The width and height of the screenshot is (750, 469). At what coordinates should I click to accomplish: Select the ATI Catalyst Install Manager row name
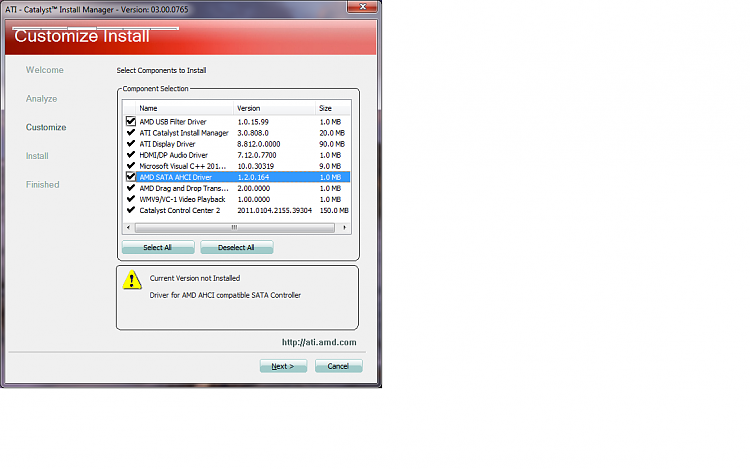pyautogui.click(x=184, y=133)
